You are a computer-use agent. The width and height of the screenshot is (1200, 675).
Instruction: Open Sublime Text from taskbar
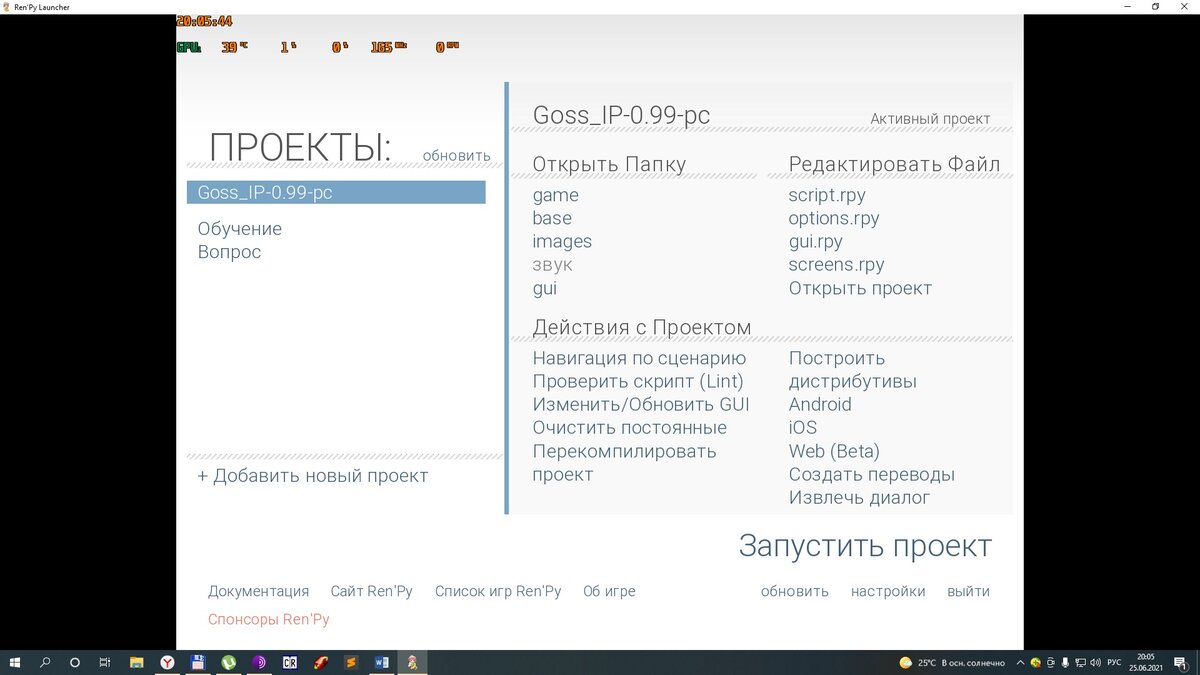pos(351,662)
